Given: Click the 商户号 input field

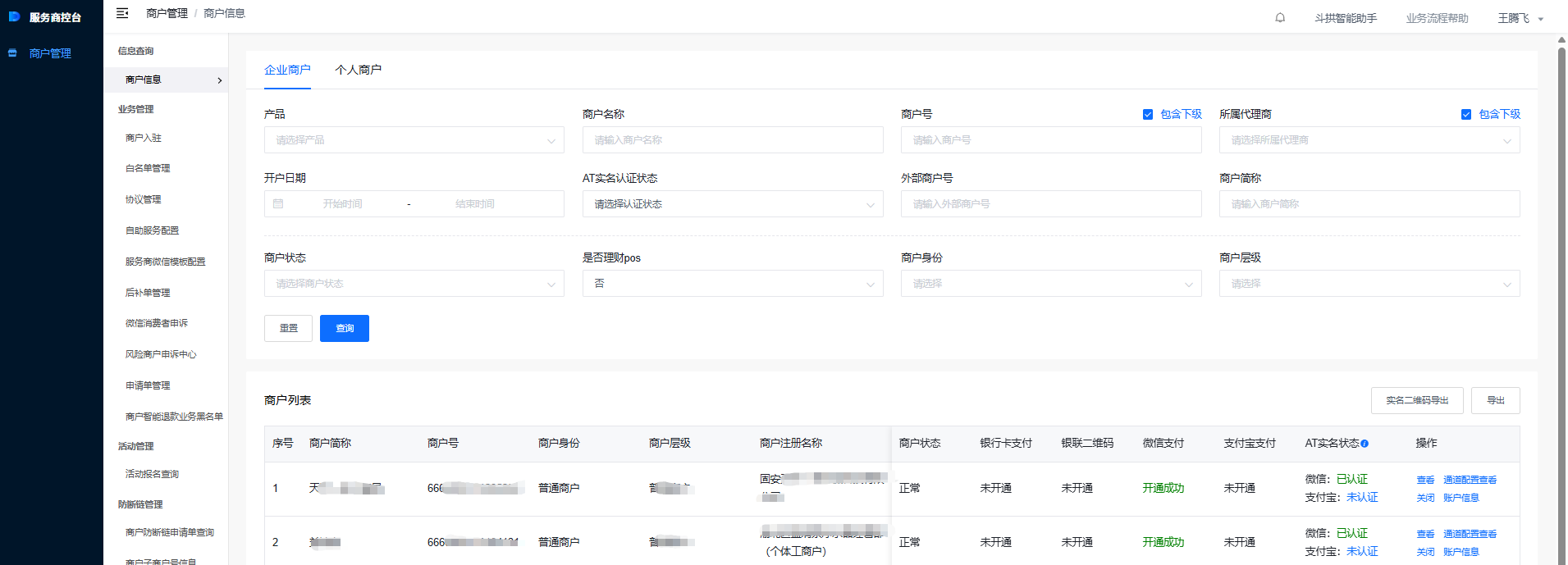Looking at the screenshot, I should tap(1051, 140).
